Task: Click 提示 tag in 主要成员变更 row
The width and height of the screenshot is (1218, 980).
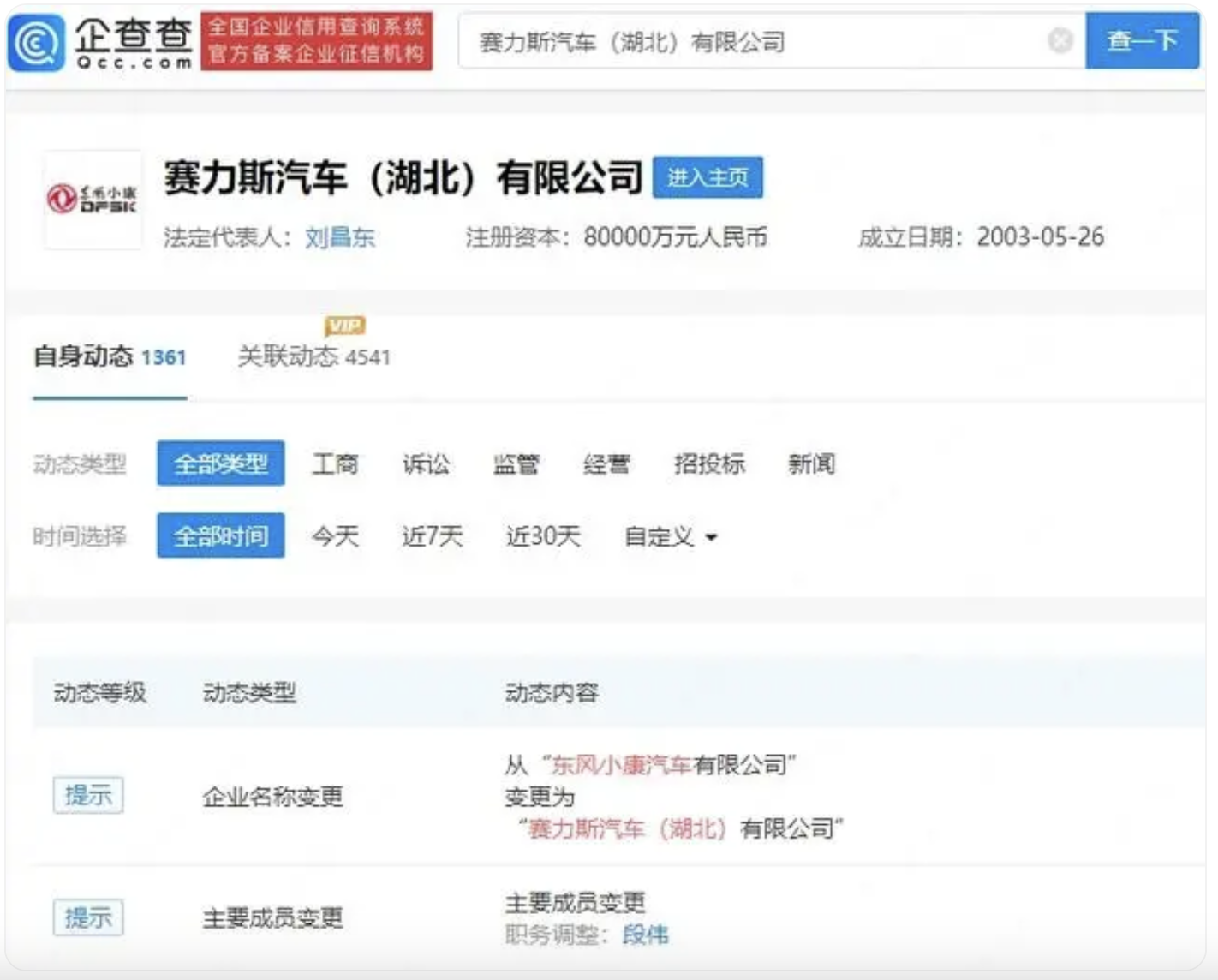Action: 88,917
